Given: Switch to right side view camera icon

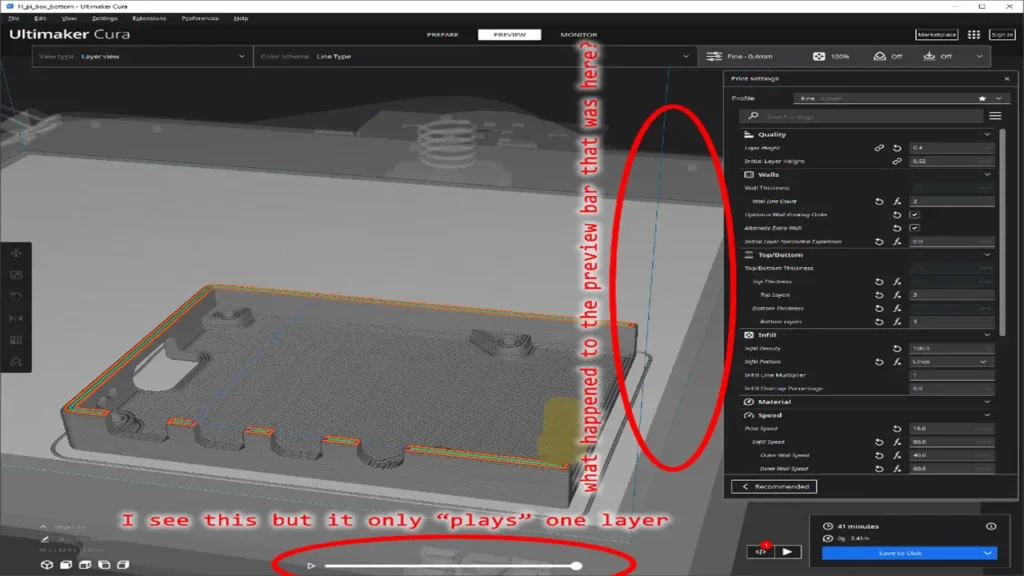Looking at the screenshot, I should click(123, 565).
